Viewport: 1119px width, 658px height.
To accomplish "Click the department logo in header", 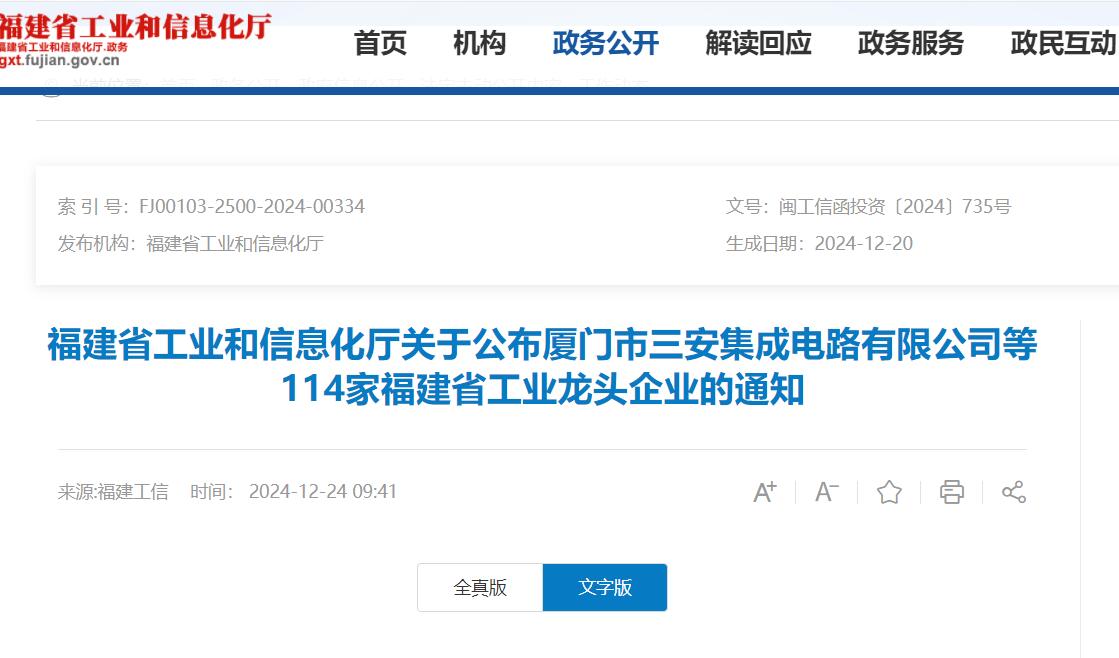I will 134,39.
